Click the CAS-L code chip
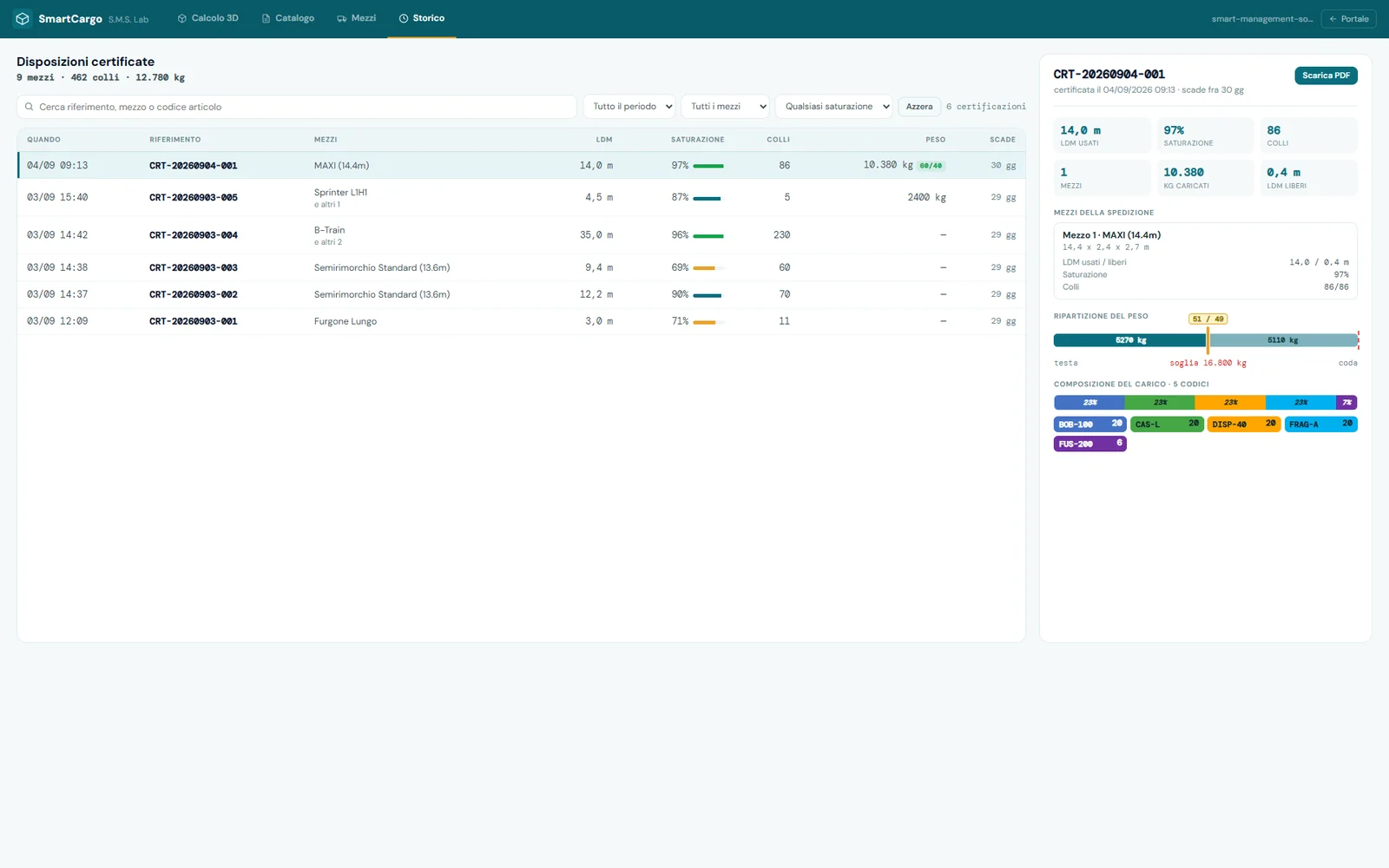 1167,424
